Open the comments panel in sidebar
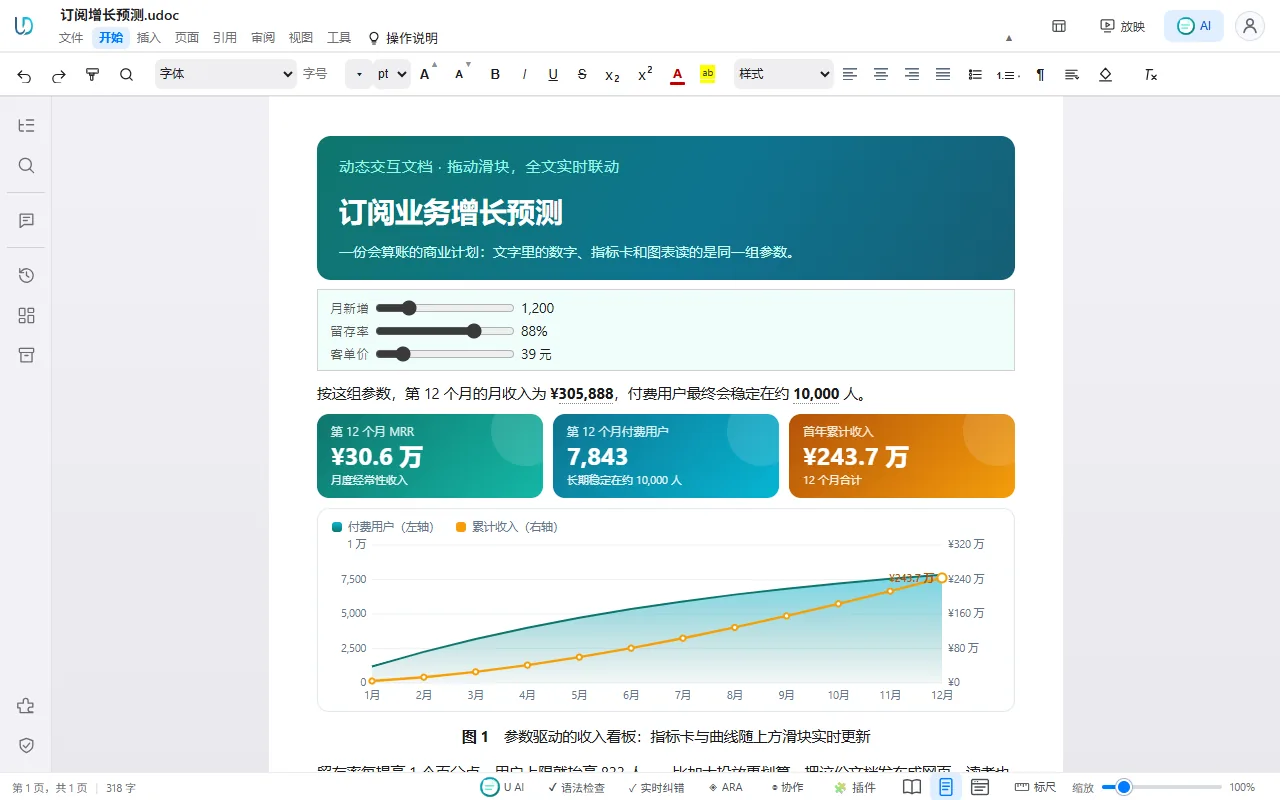The height and width of the screenshot is (800, 1280). pyautogui.click(x=27, y=220)
